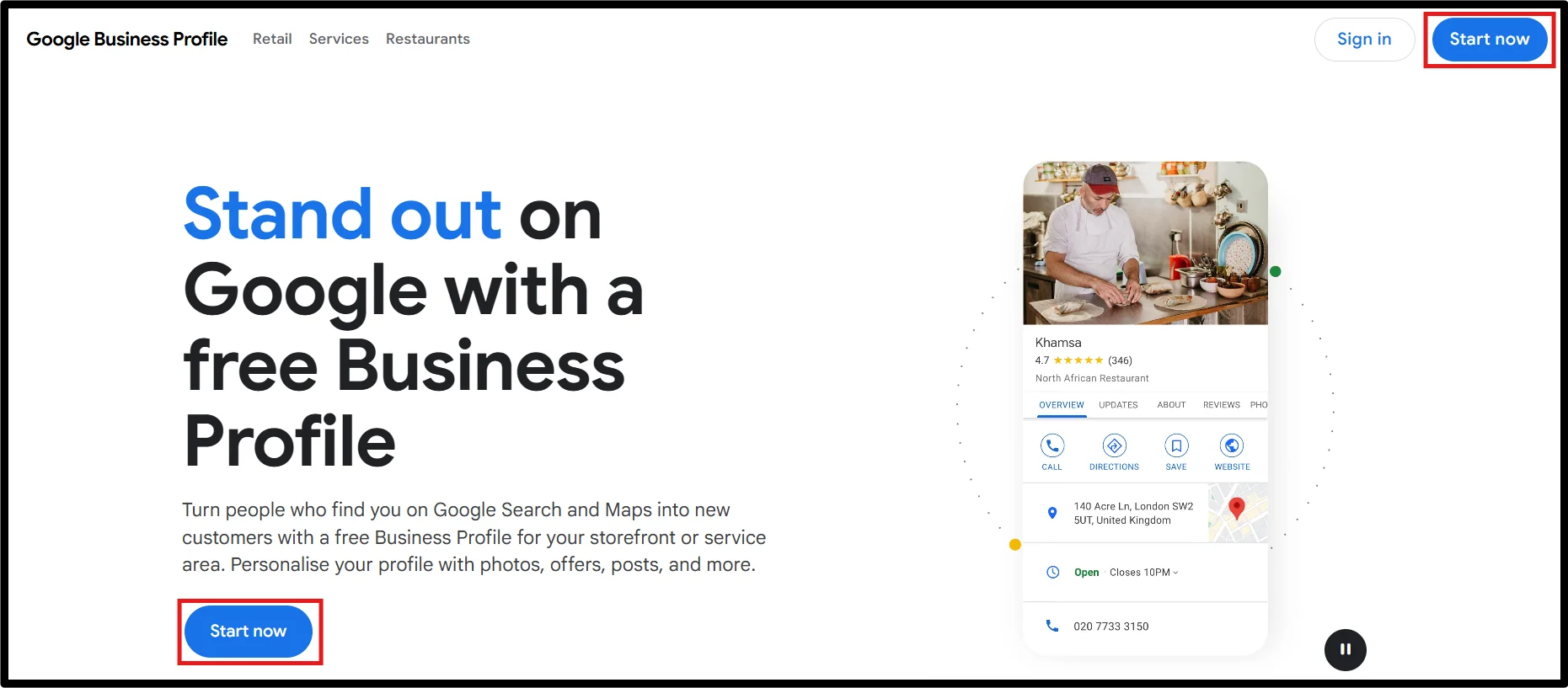Image resolution: width=1568 pixels, height=688 pixels.
Task: Pause the animation with the pause button
Action: coord(1346,649)
